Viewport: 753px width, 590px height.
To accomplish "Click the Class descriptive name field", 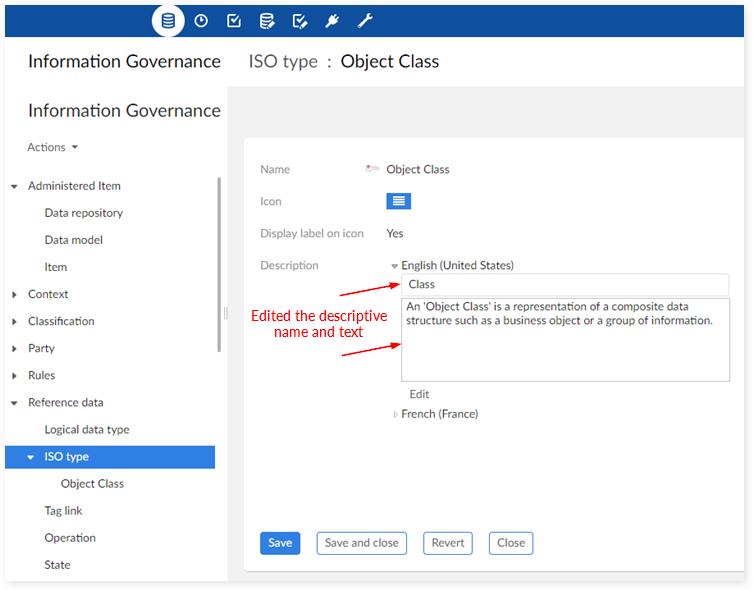I will click(565, 285).
